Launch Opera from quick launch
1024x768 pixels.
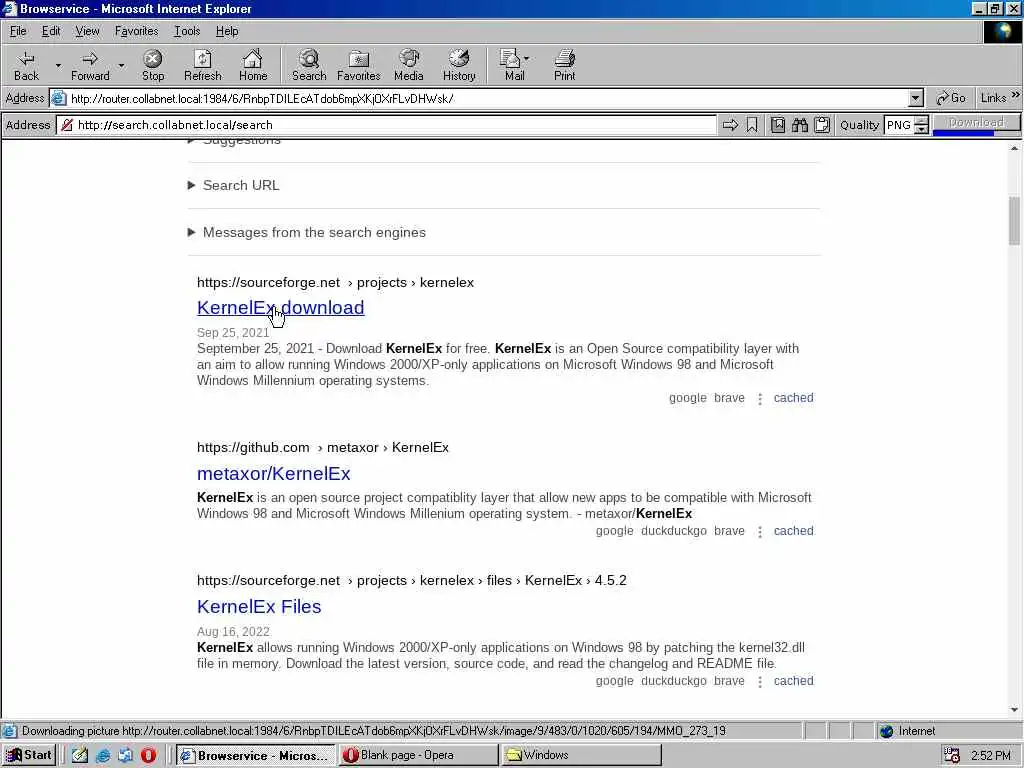coord(148,755)
